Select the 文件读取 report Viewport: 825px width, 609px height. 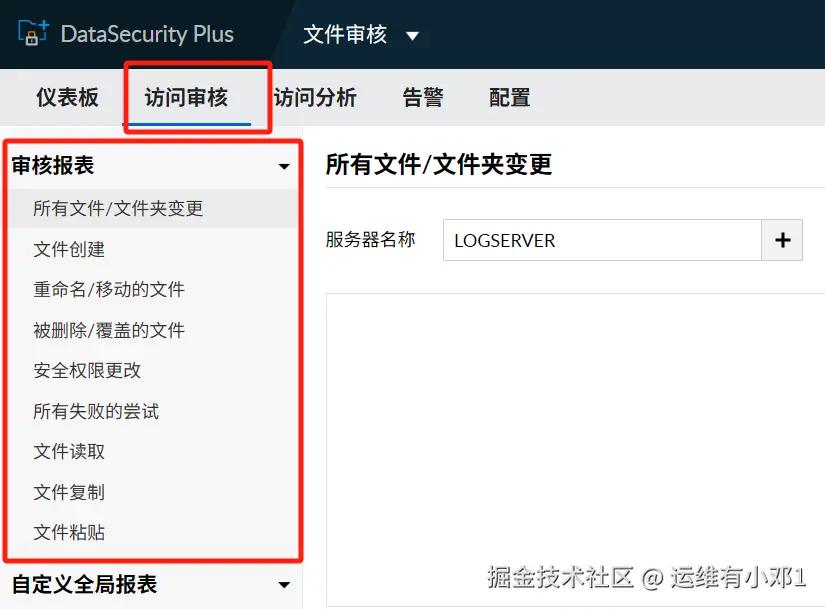[69, 451]
